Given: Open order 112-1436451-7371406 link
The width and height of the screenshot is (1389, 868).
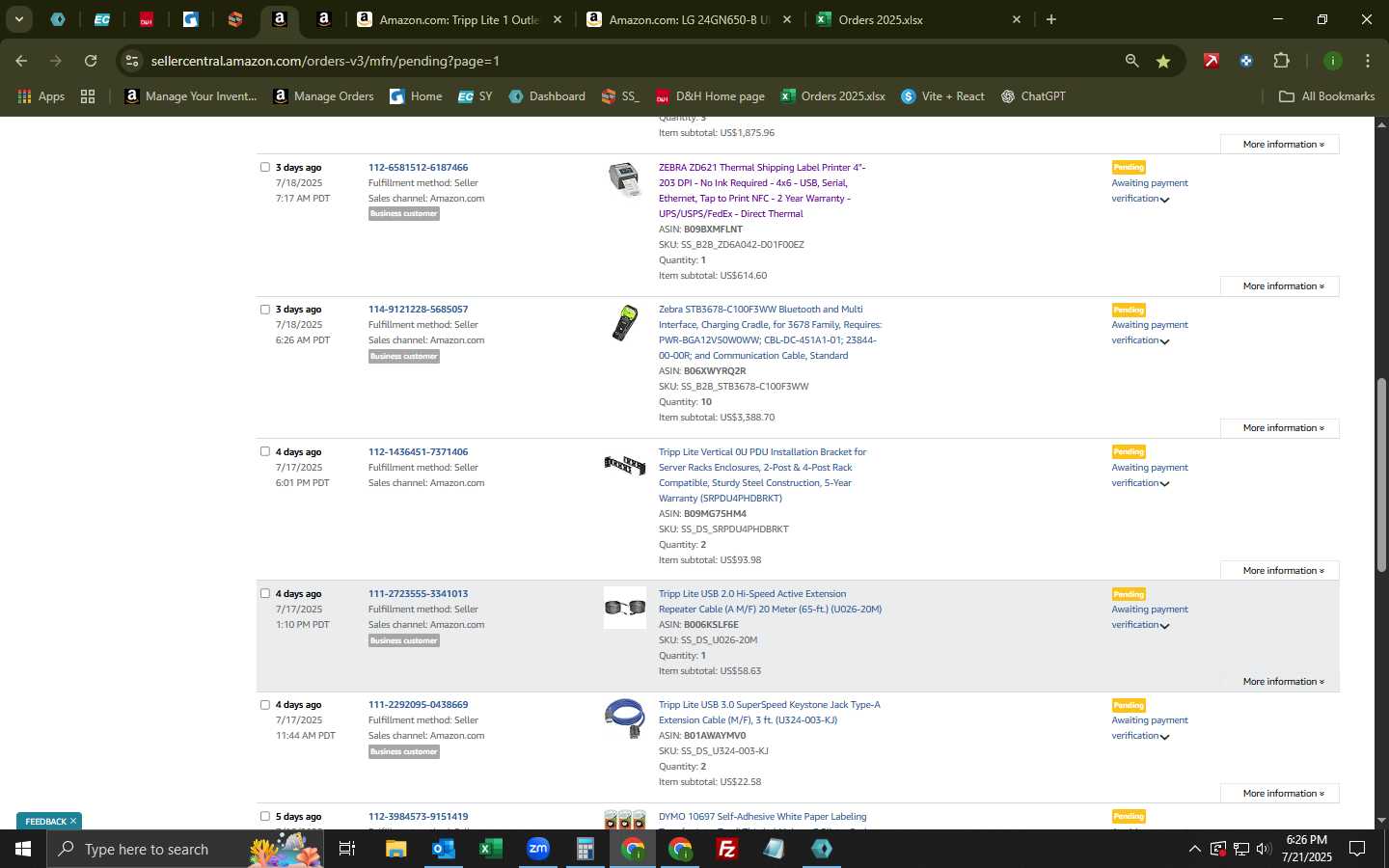Looking at the screenshot, I should tap(418, 451).
